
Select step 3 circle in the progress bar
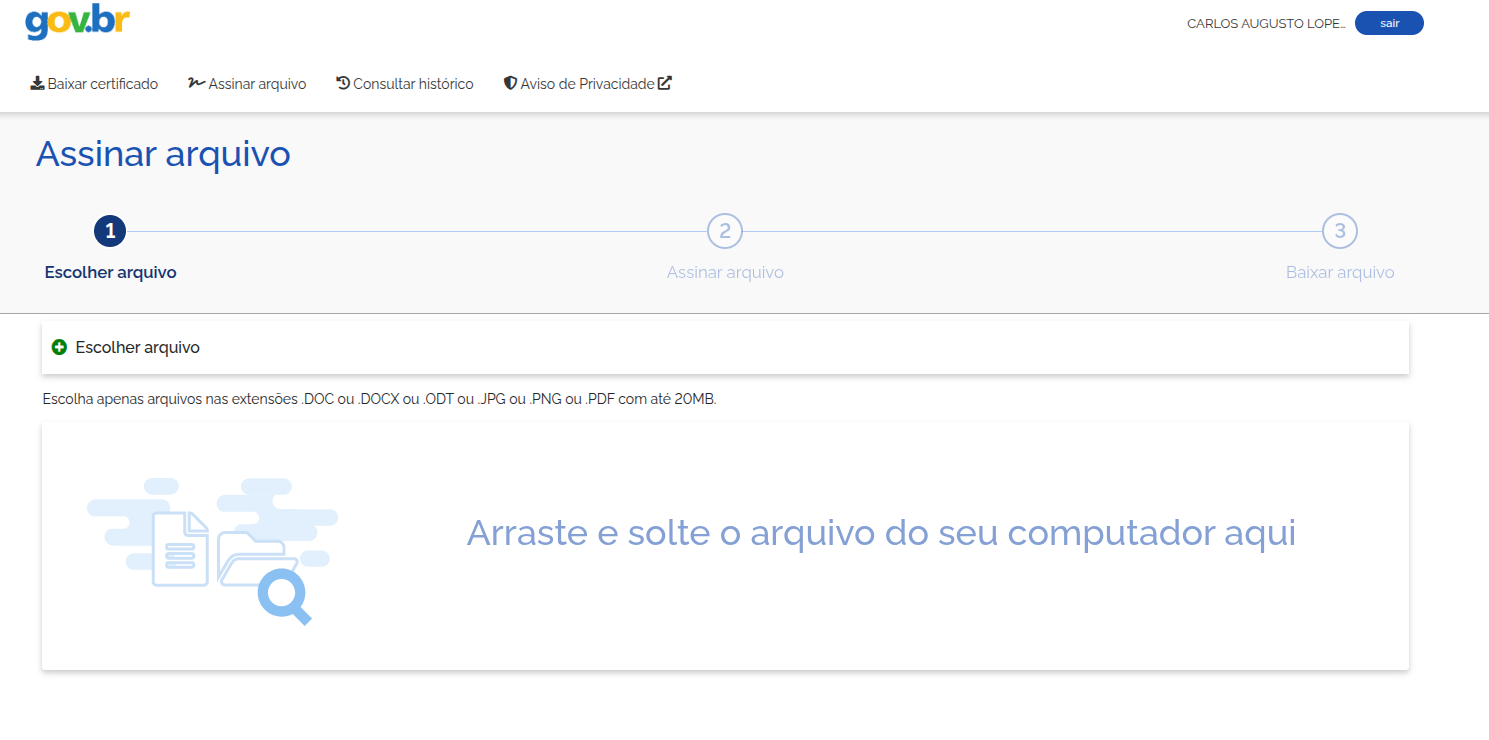click(x=1340, y=231)
